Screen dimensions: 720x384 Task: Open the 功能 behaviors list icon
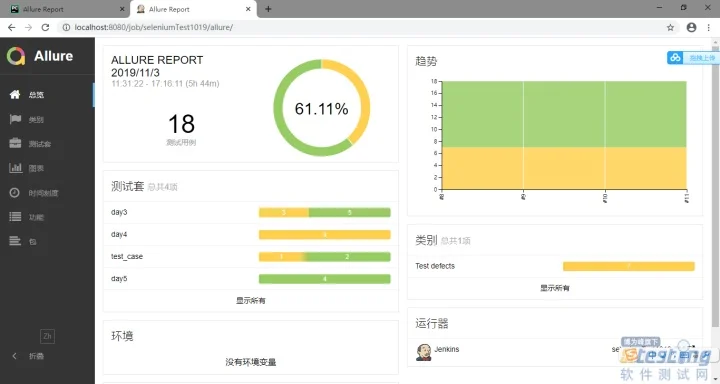[x=15, y=217]
